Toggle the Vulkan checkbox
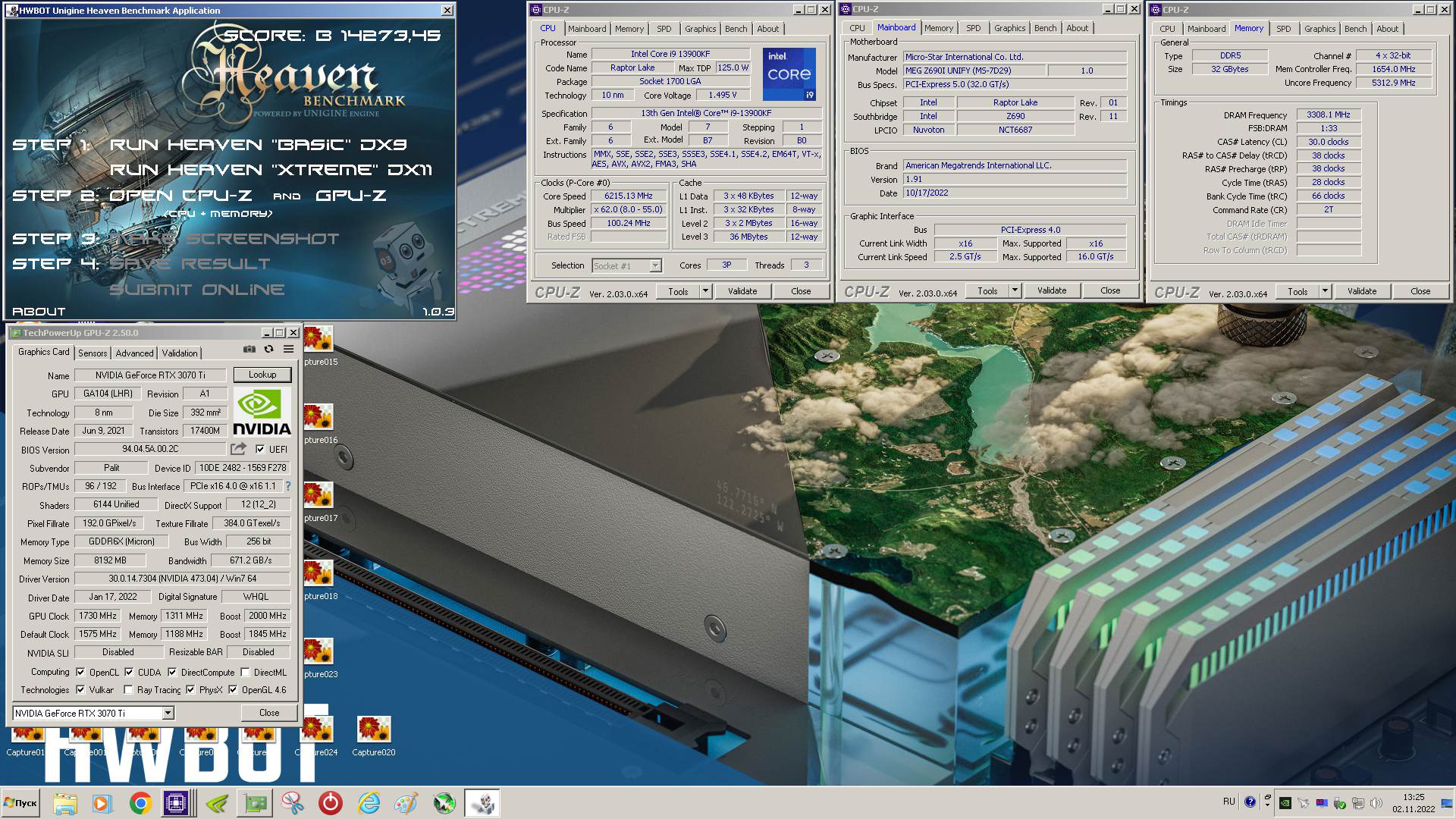Viewport: 1456px width, 819px height. coord(80,689)
